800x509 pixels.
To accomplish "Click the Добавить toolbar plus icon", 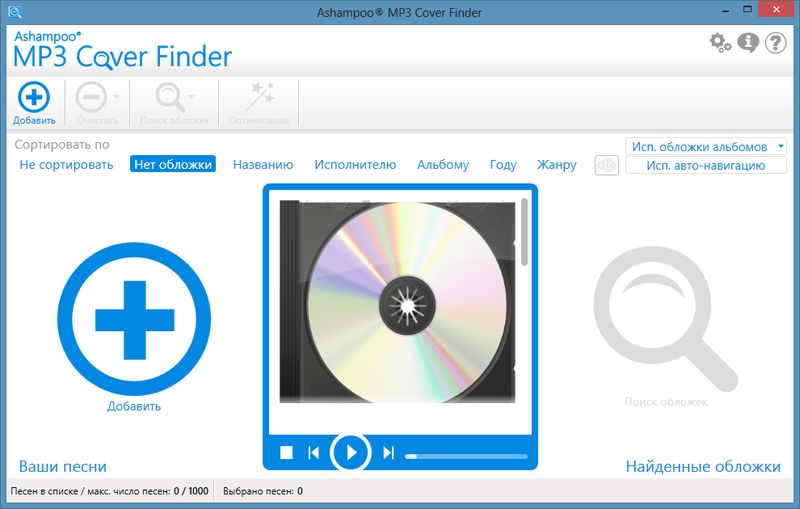I will pyautogui.click(x=34, y=98).
